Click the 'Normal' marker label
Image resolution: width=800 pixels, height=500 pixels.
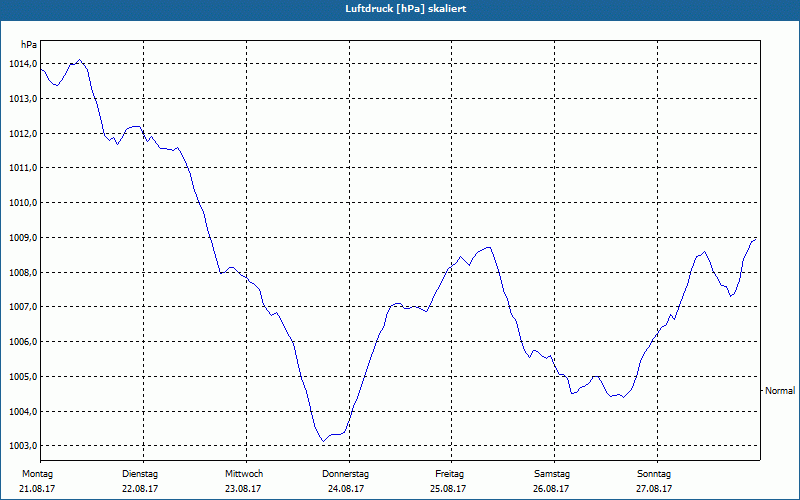[x=780, y=391]
